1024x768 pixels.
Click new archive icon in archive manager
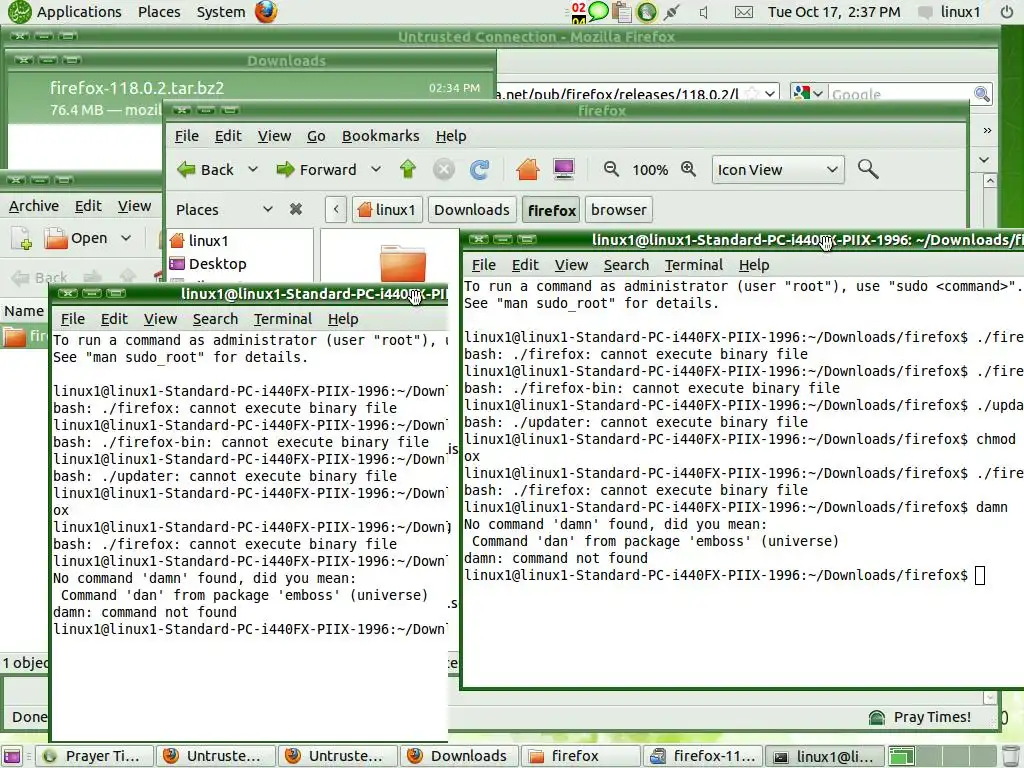(22, 238)
